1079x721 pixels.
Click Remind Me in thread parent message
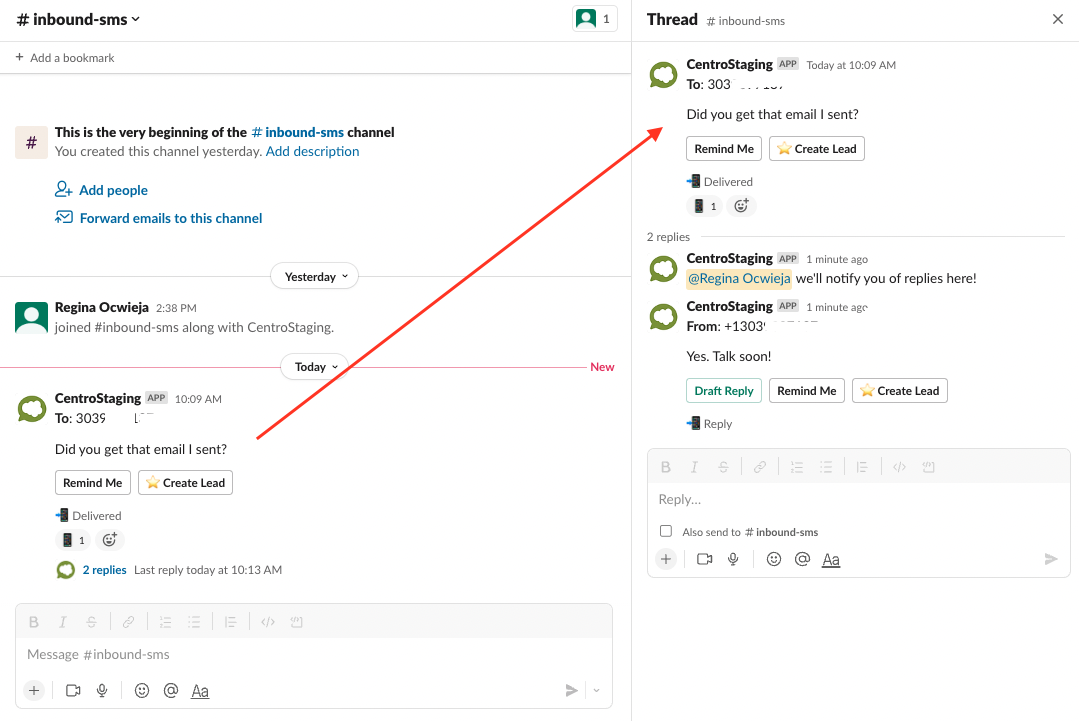pyautogui.click(x=724, y=149)
